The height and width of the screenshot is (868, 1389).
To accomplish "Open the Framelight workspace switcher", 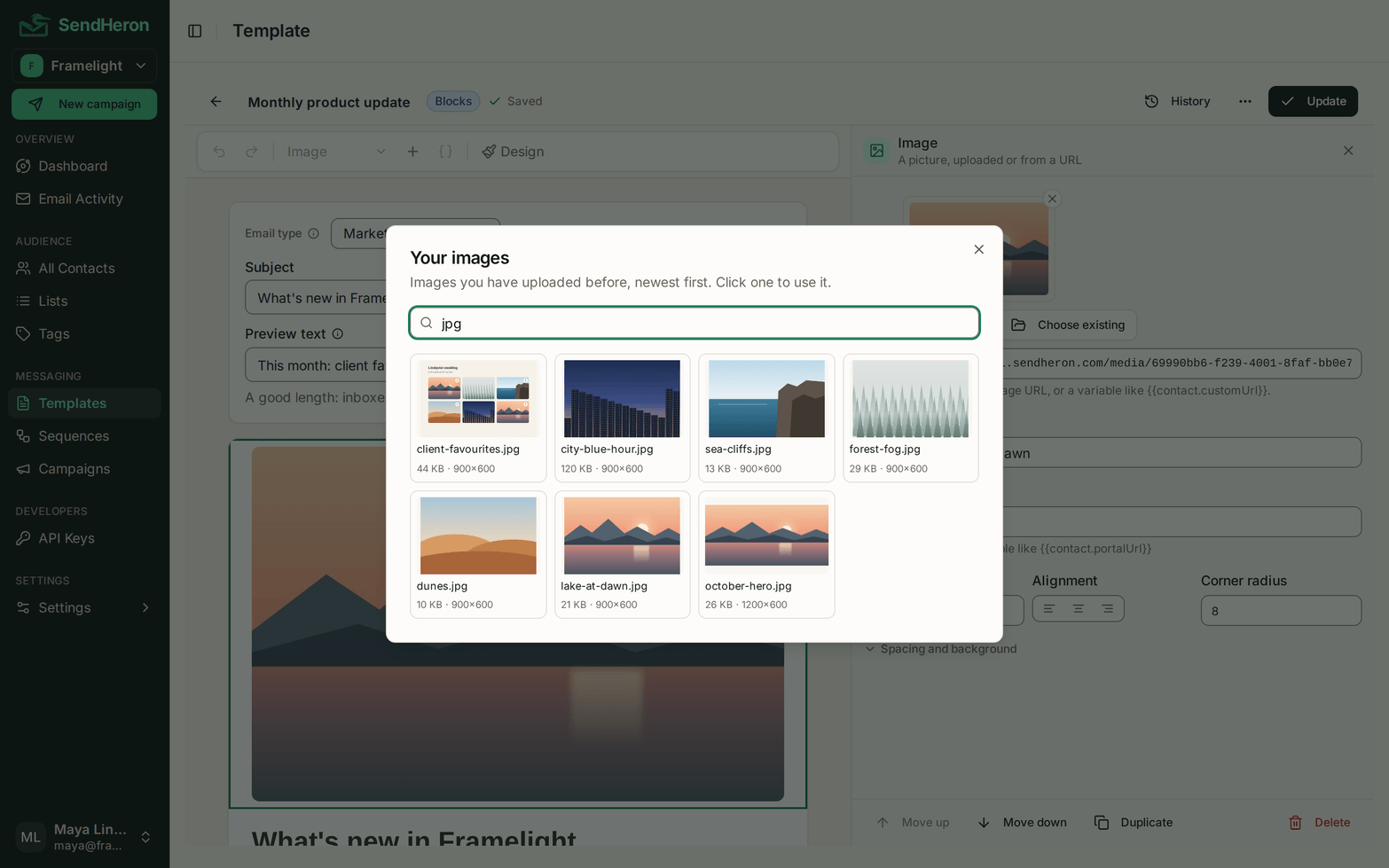I will point(84,66).
